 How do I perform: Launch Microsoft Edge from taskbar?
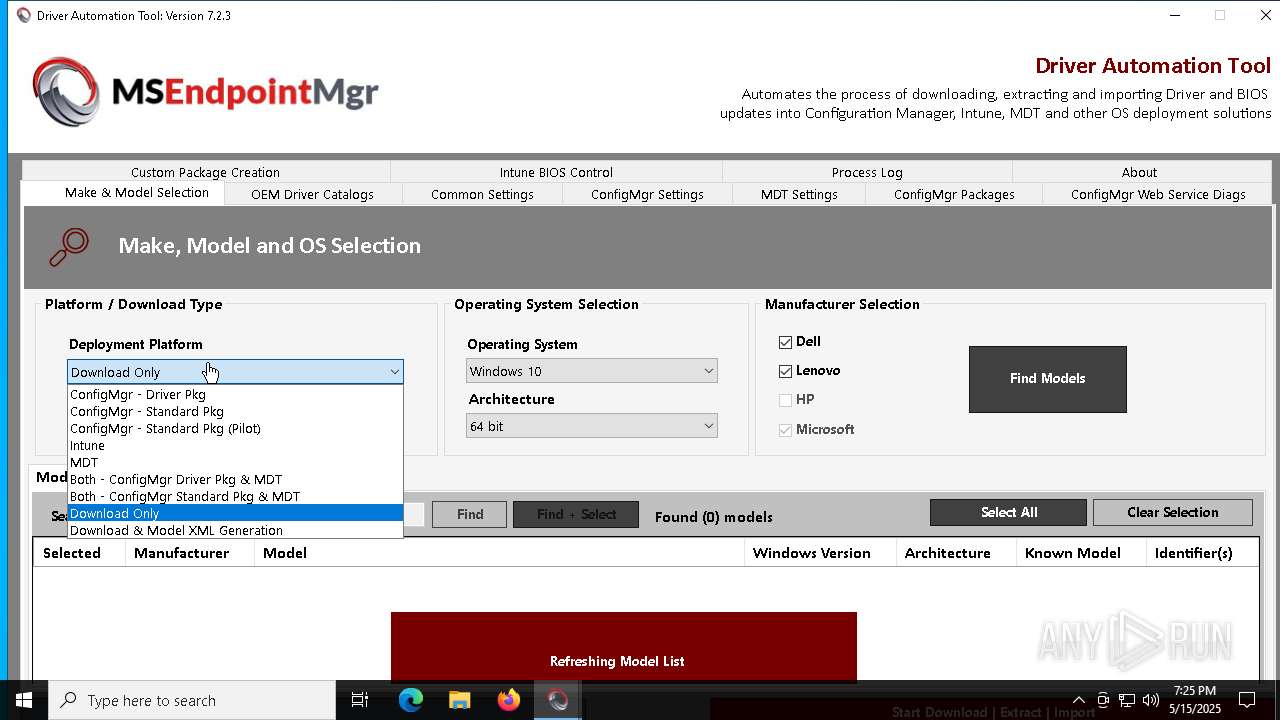pyautogui.click(x=411, y=700)
